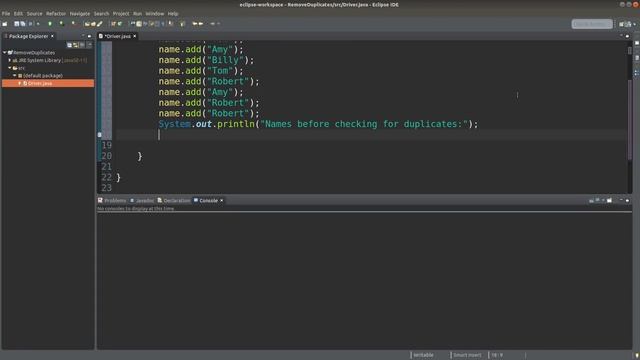Viewport: 640px width, 360px height.
Task: Close the Driver.java editor tab
Action: pos(135,36)
